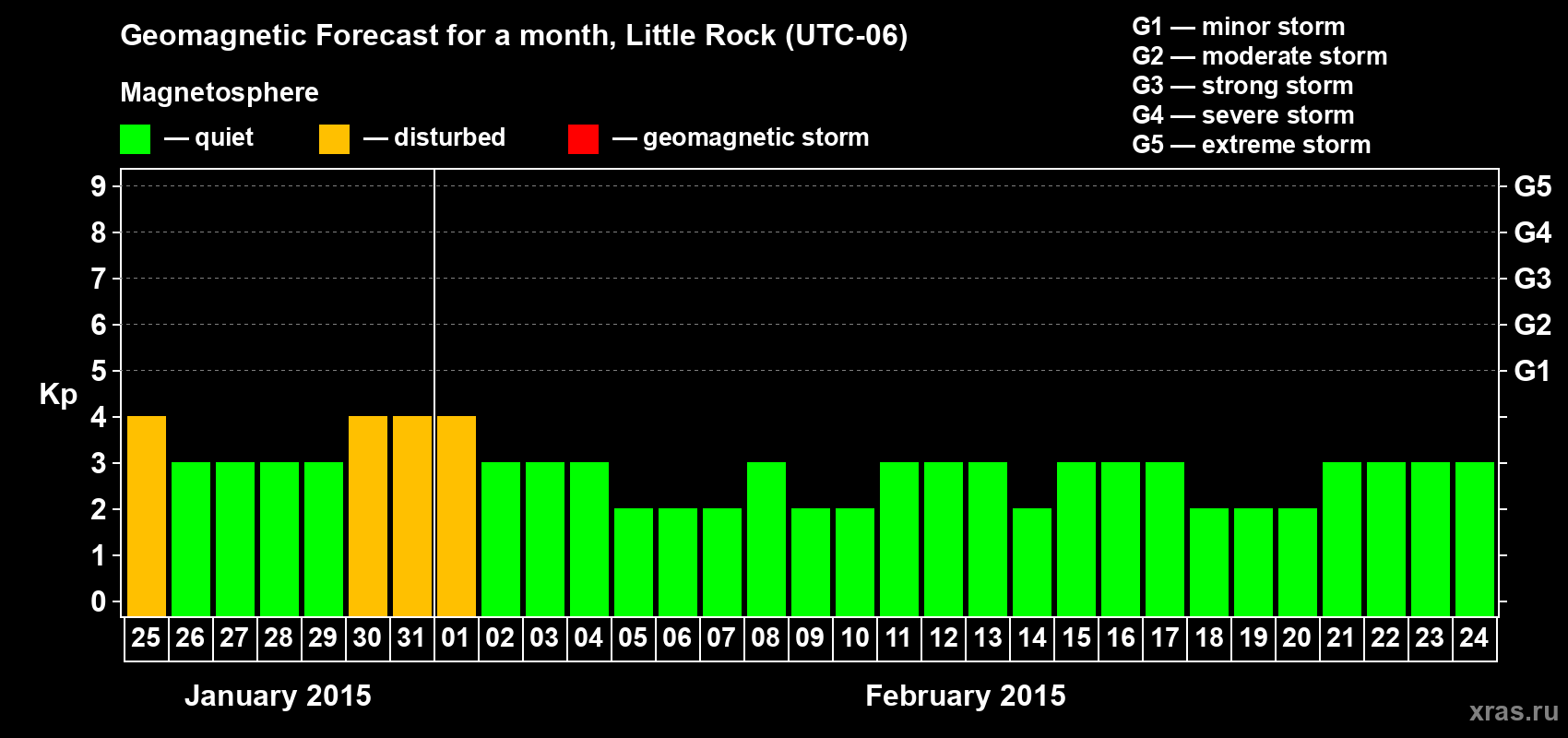Click the "G4 — severe storm" legend line

pos(1243,115)
